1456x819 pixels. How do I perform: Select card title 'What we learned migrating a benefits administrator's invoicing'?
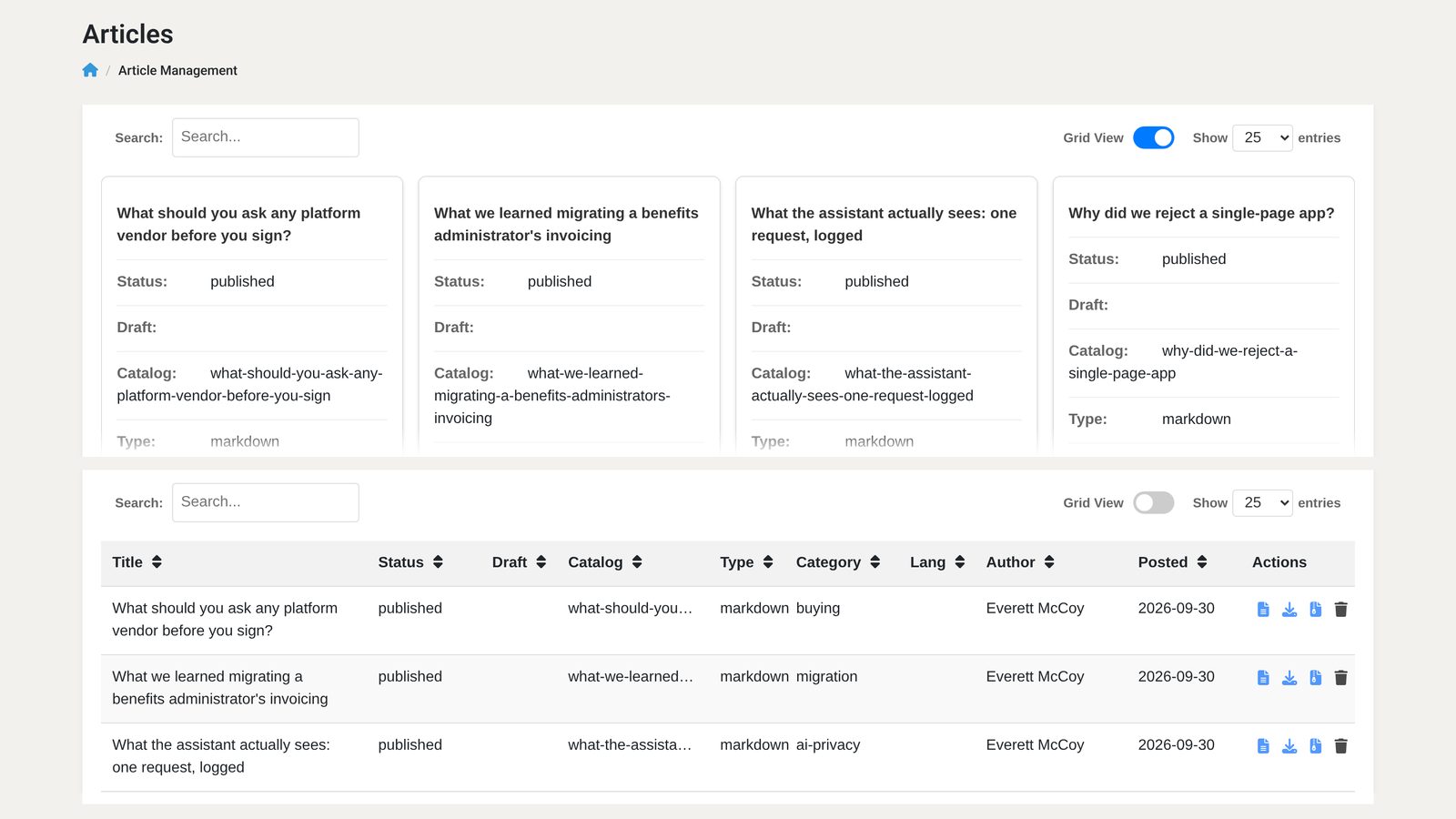click(x=566, y=224)
